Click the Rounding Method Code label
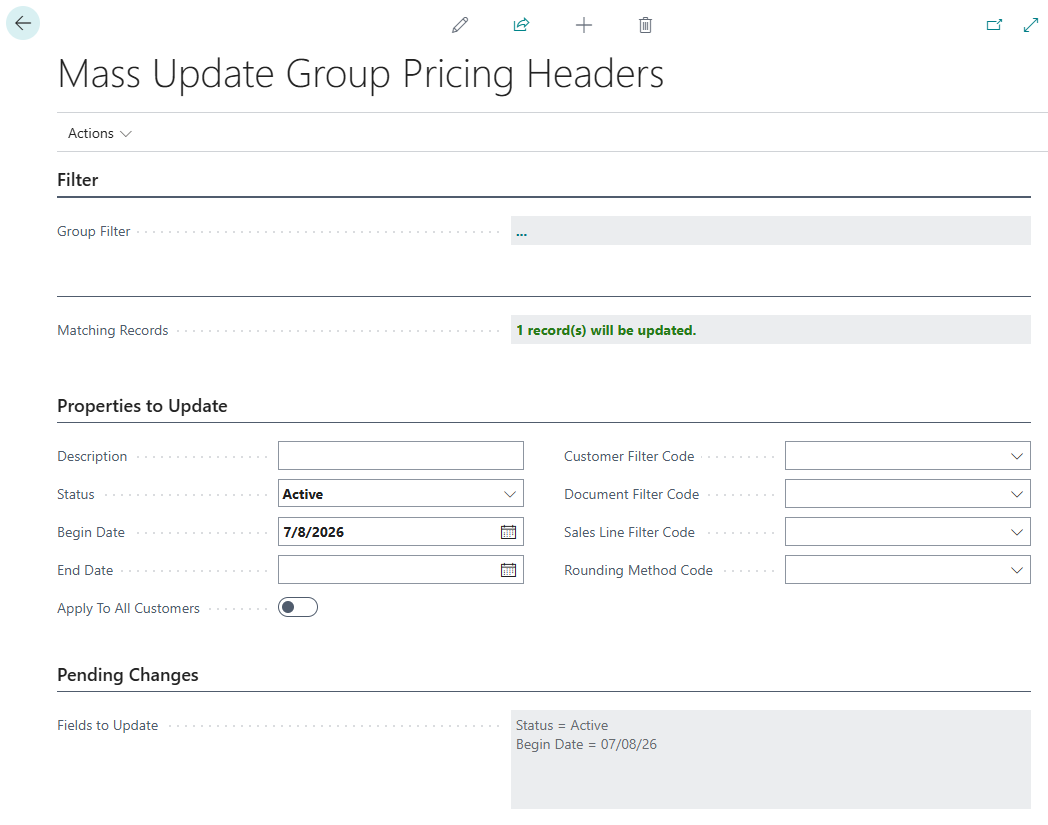The image size is (1048, 825). pos(638,570)
